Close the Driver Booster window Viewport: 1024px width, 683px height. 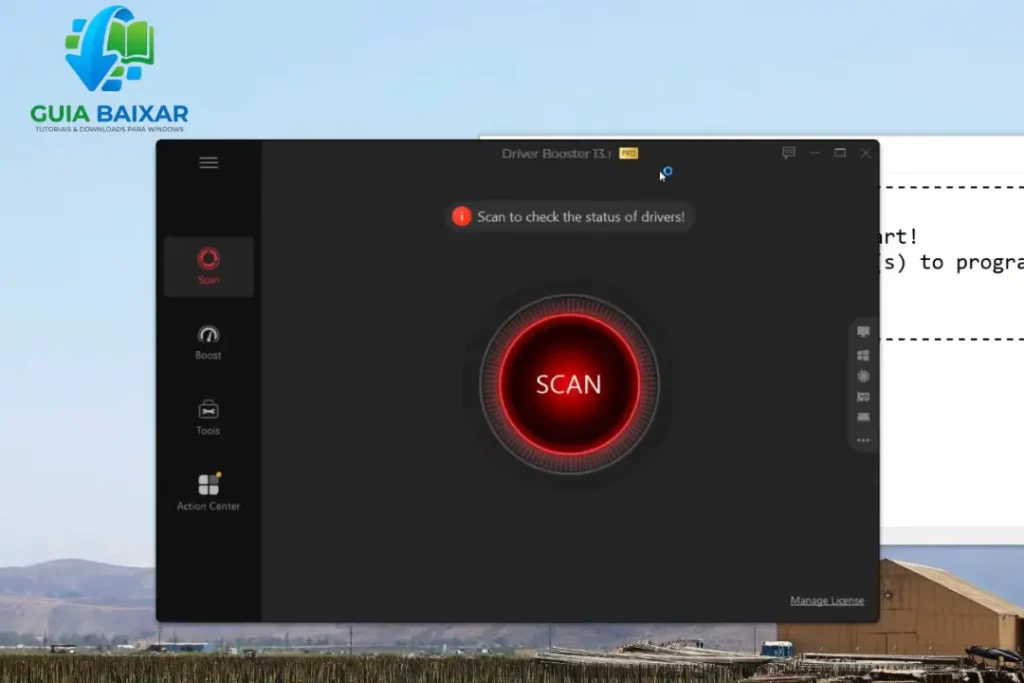tap(865, 153)
